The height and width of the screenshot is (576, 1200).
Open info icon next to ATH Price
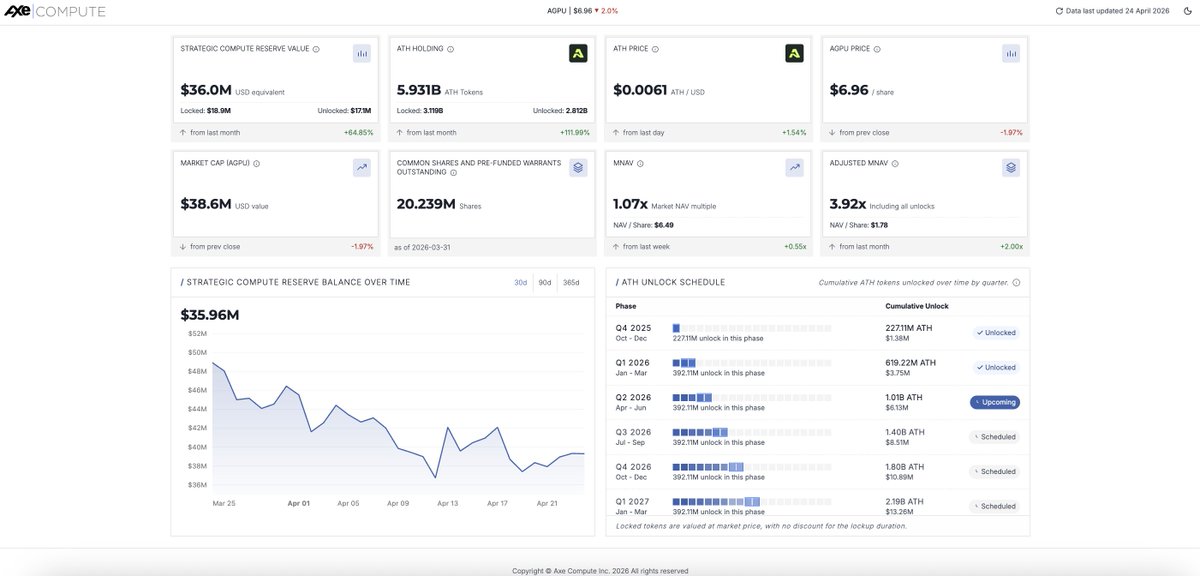point(656,49)
